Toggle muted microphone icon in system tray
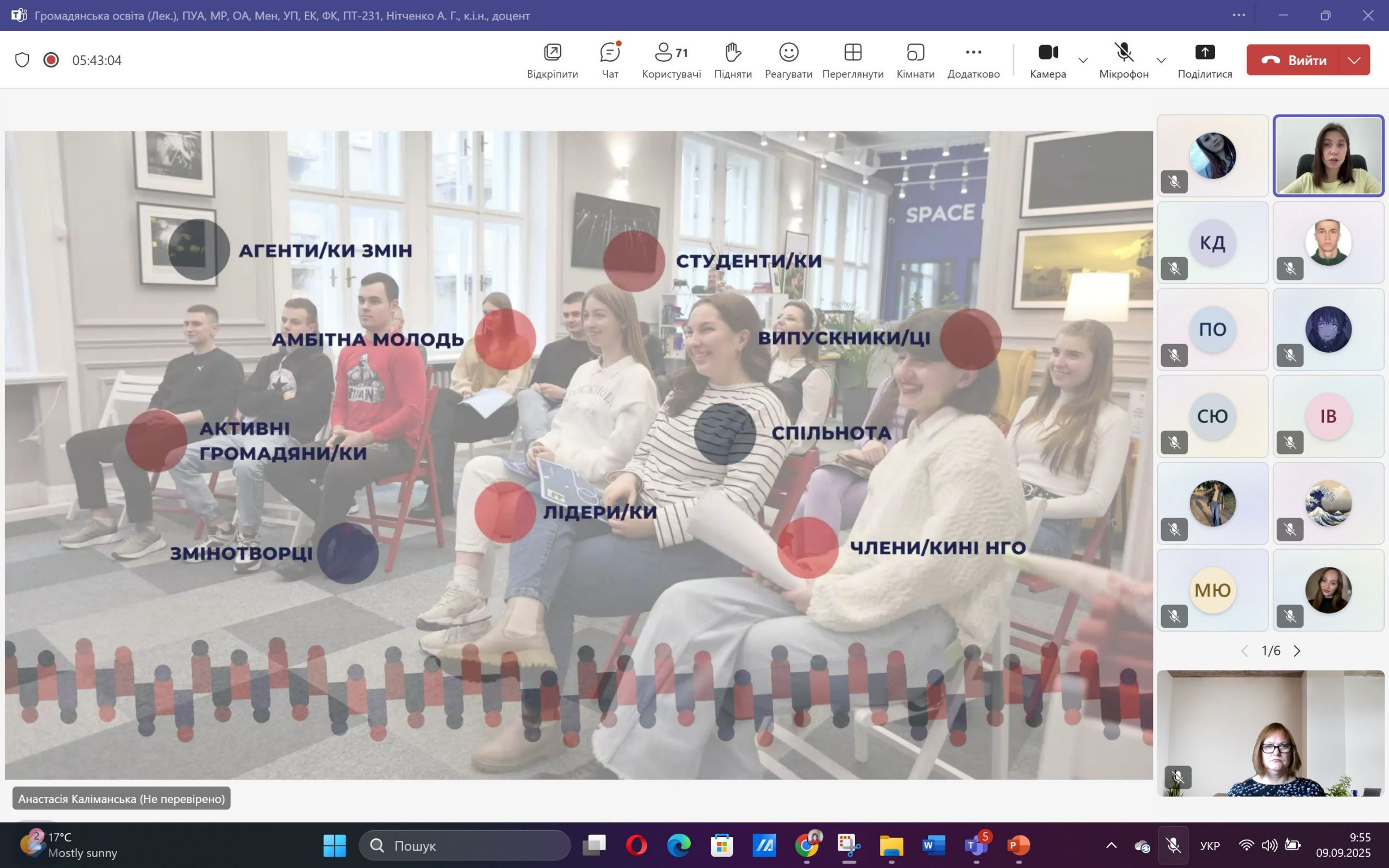Viewport: 1389px width, 868px height. coord(1173,845)
